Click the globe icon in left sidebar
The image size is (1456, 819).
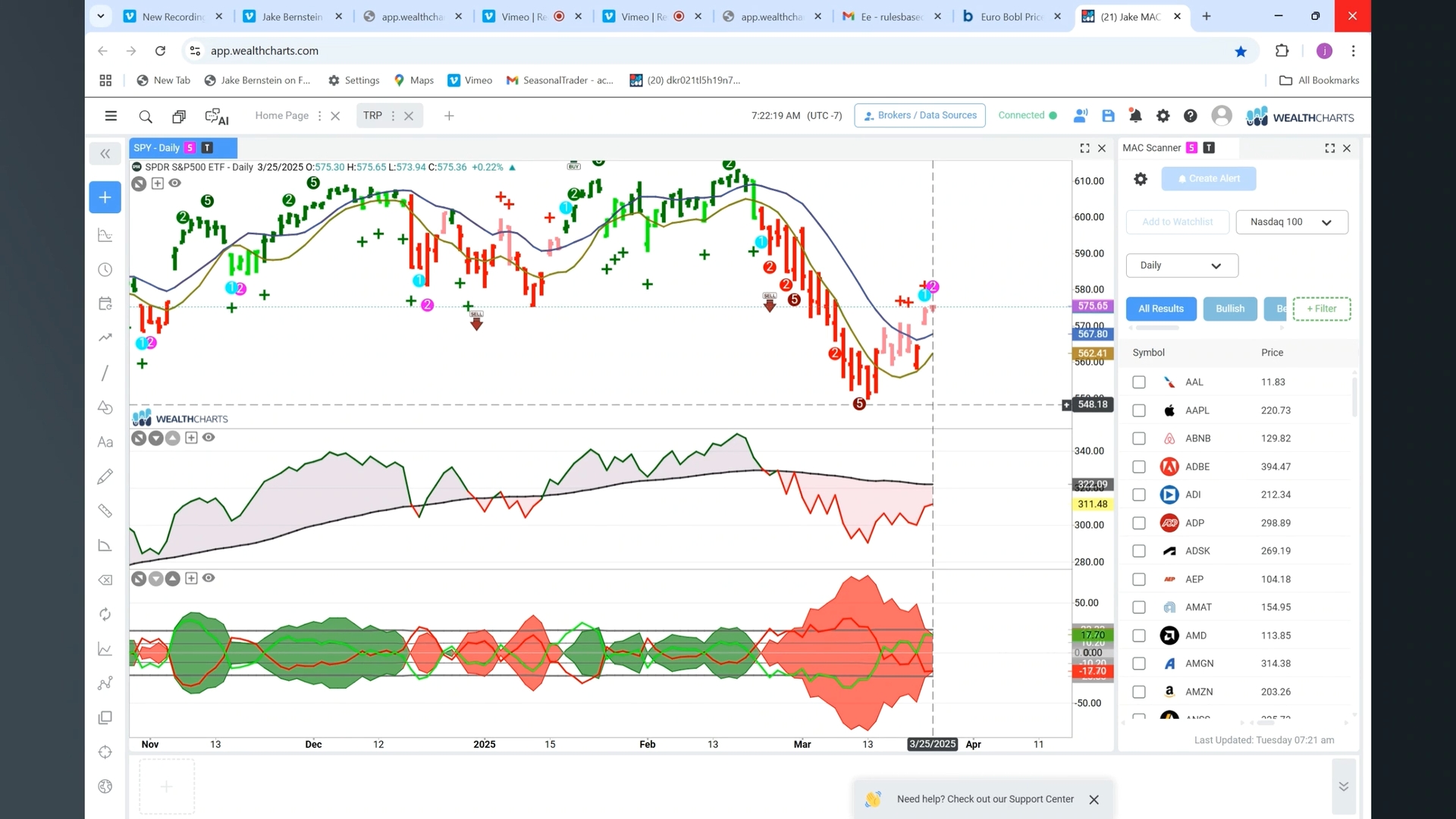[x=105, y=786]
